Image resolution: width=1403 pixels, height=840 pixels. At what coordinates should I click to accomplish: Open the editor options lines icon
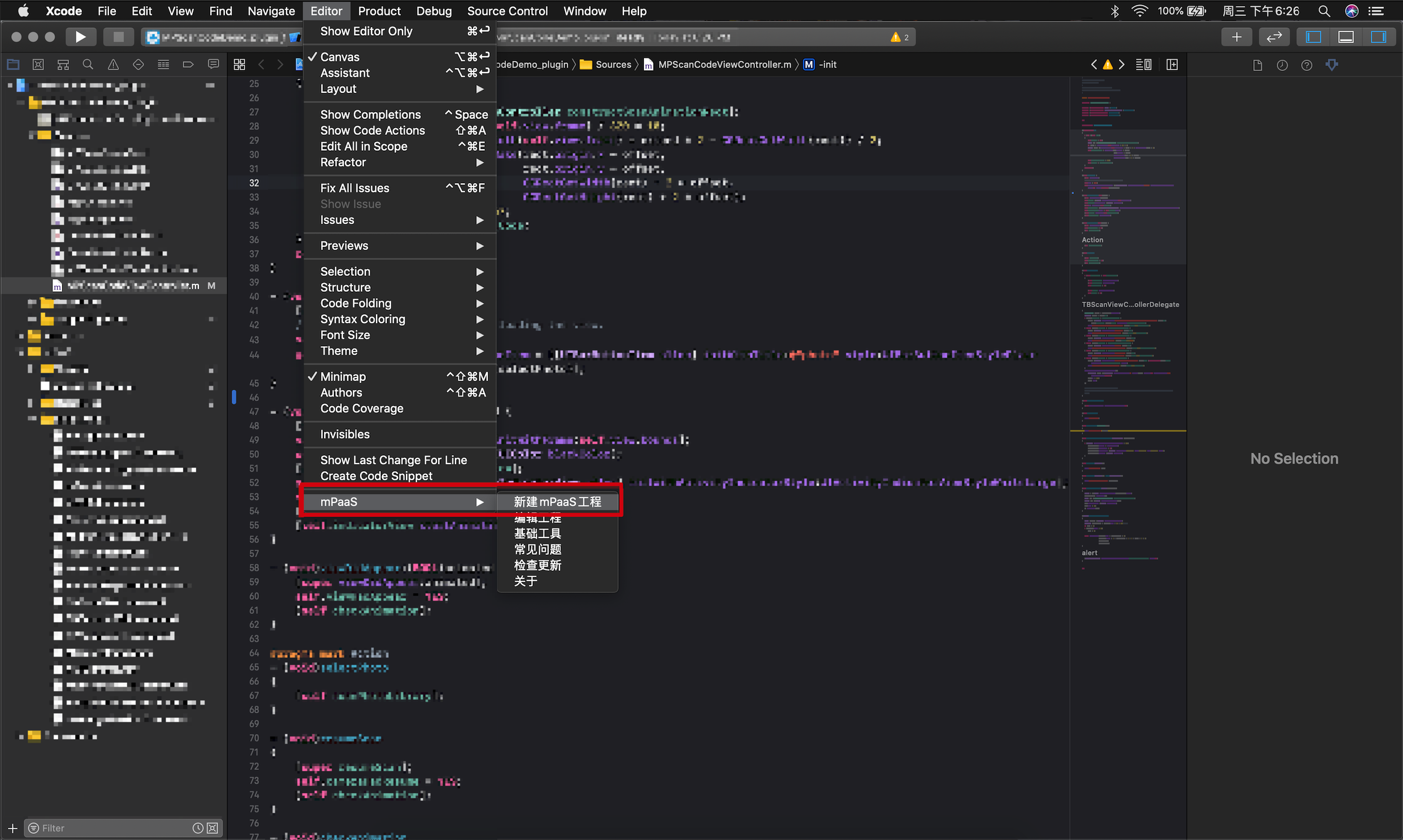click(x=1144, y=65)
